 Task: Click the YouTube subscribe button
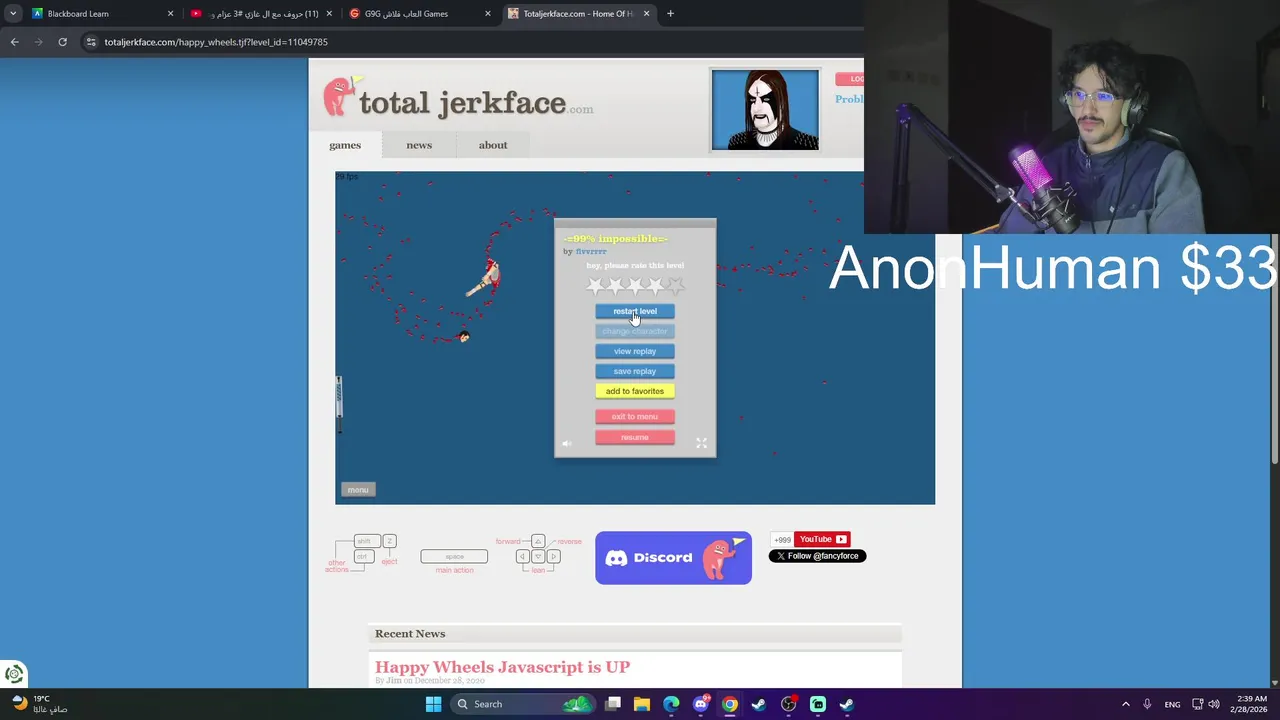(821, 539)
